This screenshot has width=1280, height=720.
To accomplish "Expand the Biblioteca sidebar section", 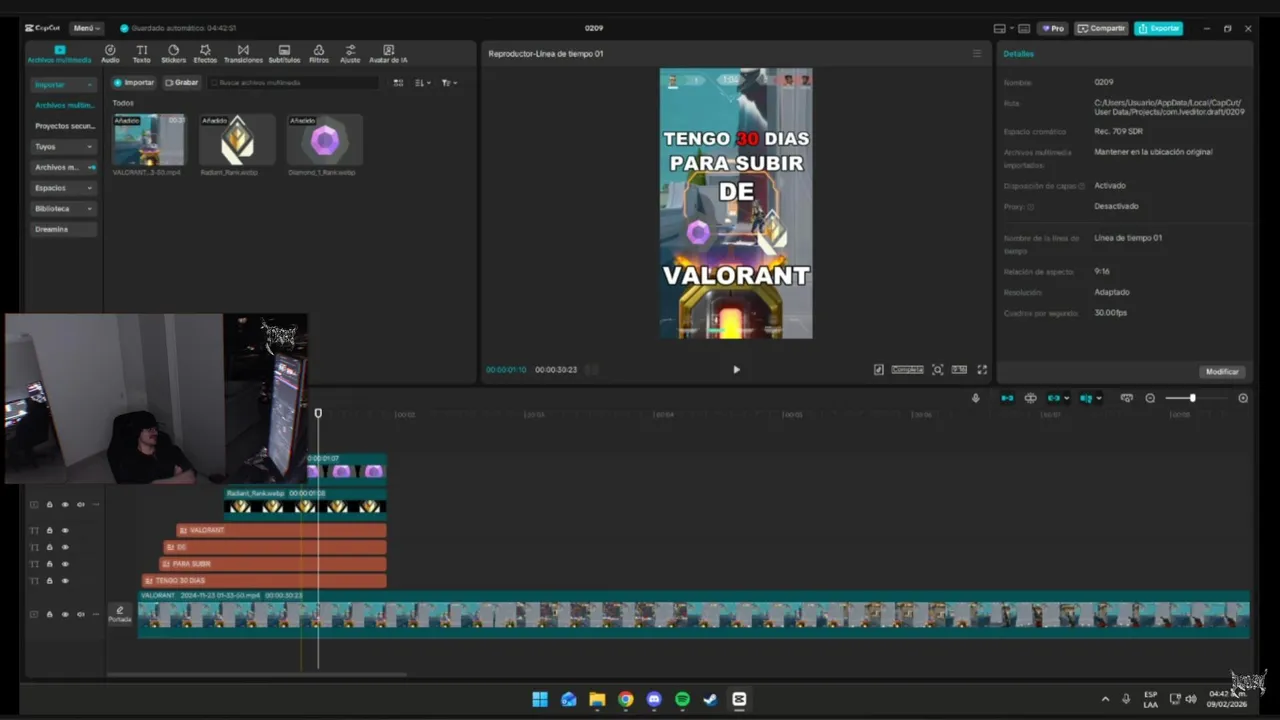I will coord(64,209).
